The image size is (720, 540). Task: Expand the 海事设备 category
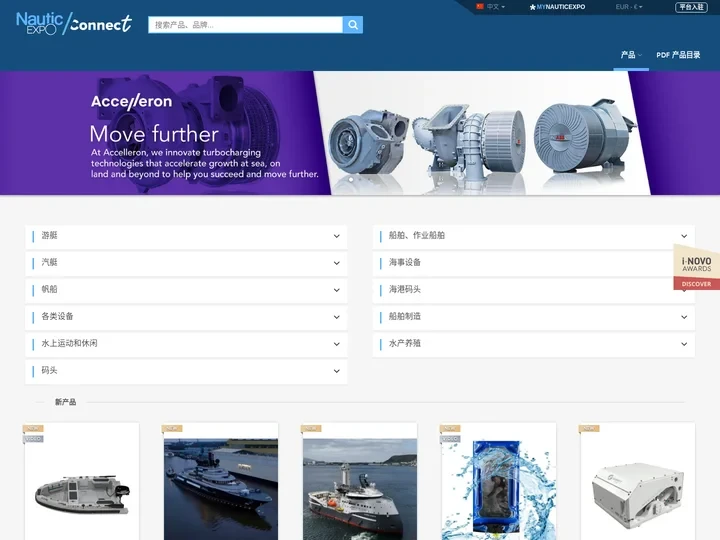(x=534, y=263)
